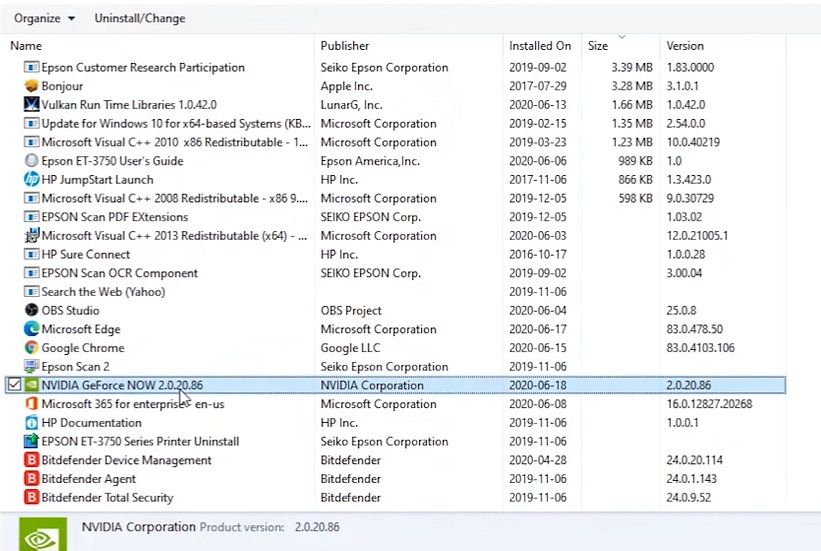821x551 pixels.
Task: Uncheck the NVIDIA GeForce NOW checkbox
Action: [14, 385]
